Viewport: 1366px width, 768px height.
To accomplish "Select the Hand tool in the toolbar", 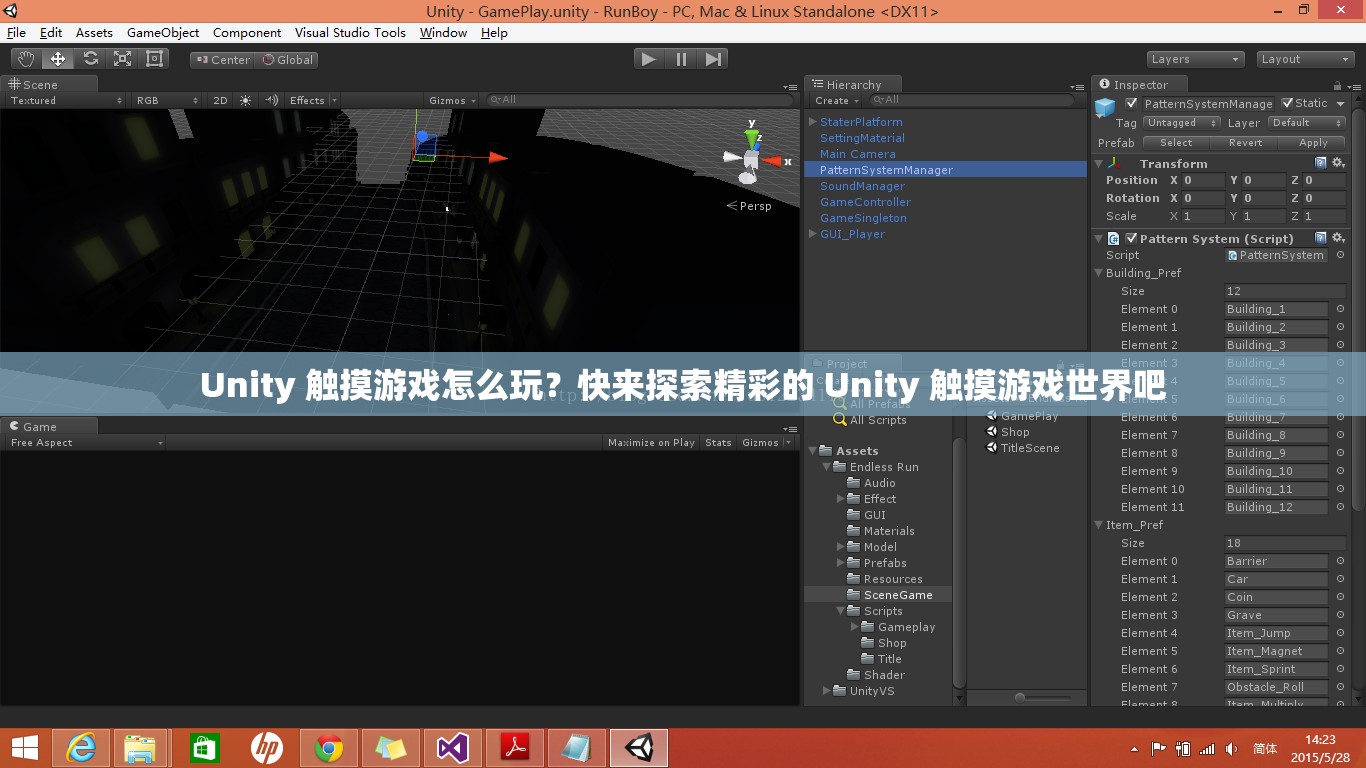I will [x=26, y=59].
